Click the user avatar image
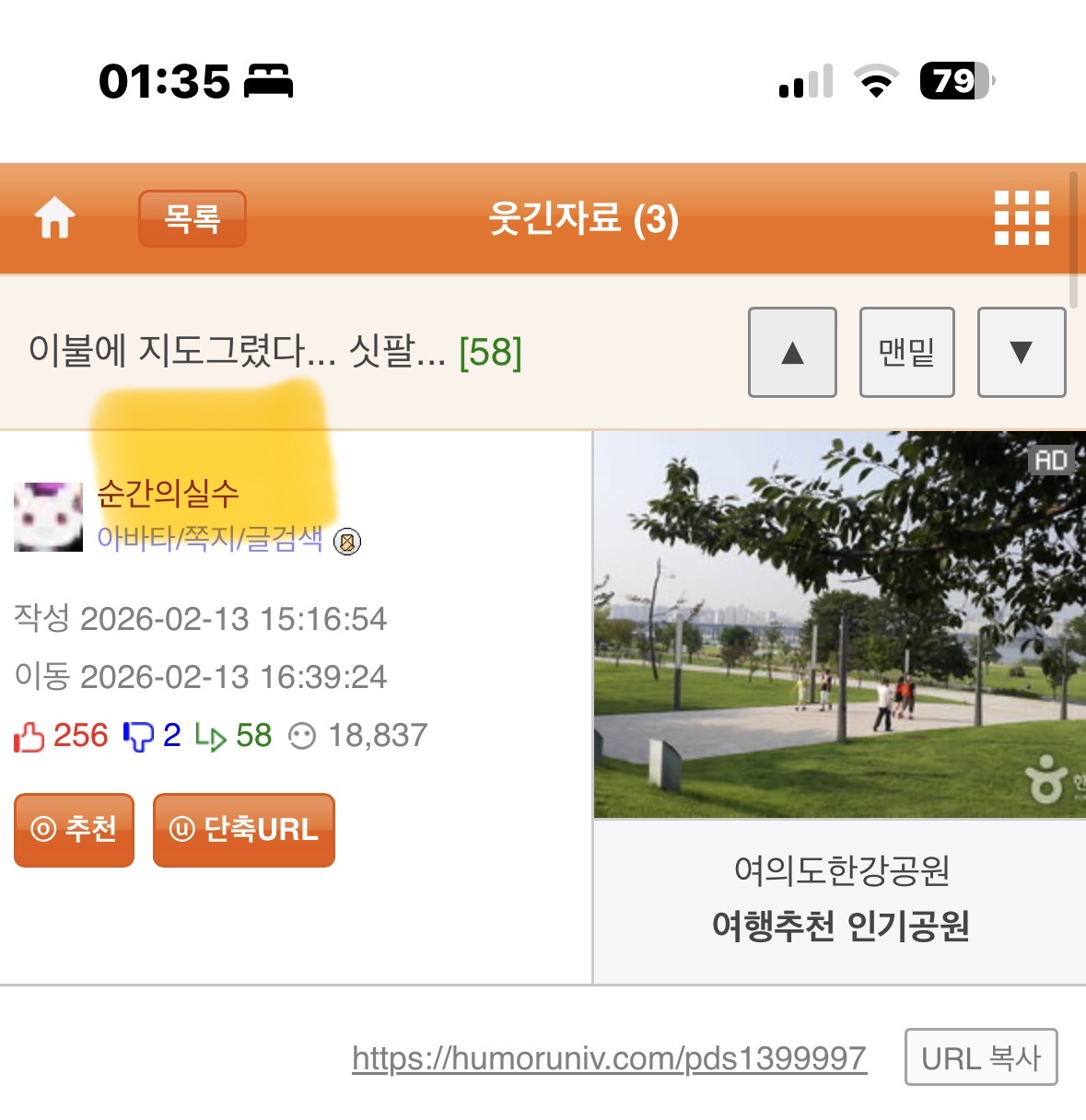This screenshot has width=1086, height=1120. [x=48, y=517]
